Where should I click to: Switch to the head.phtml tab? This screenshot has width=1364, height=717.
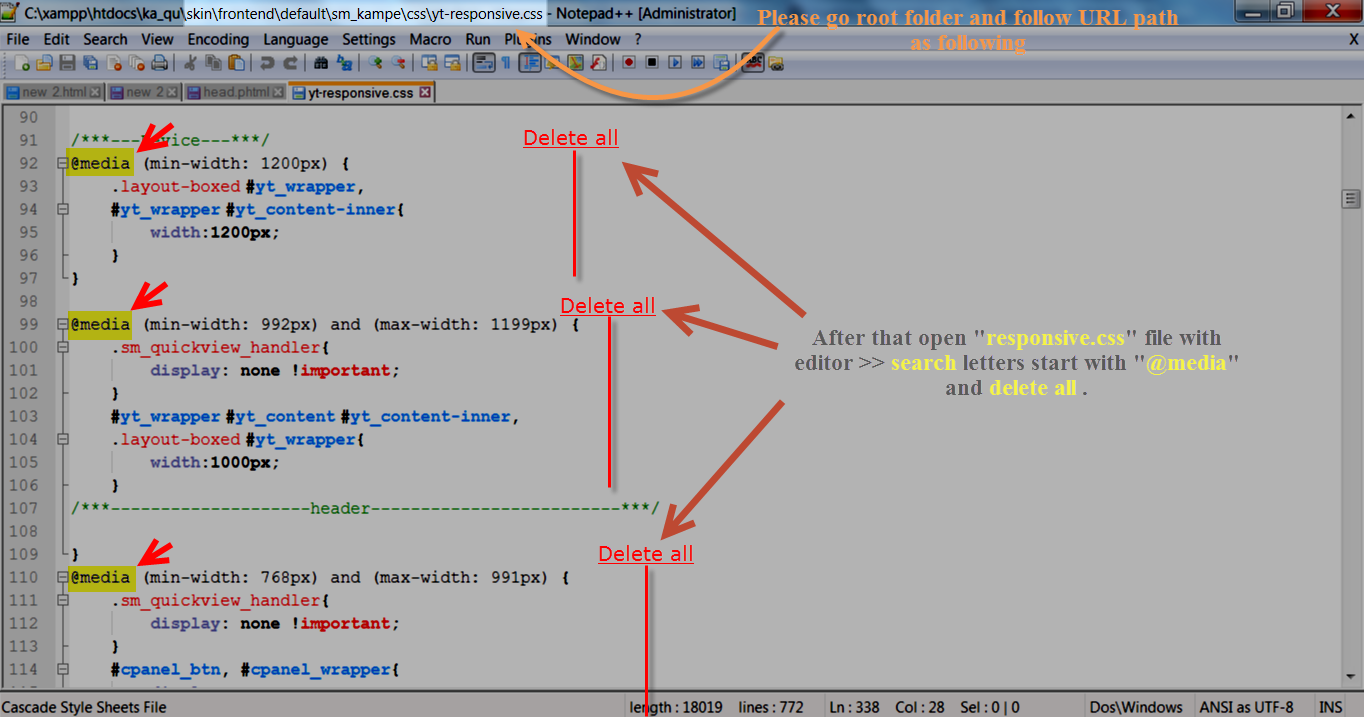236,92
